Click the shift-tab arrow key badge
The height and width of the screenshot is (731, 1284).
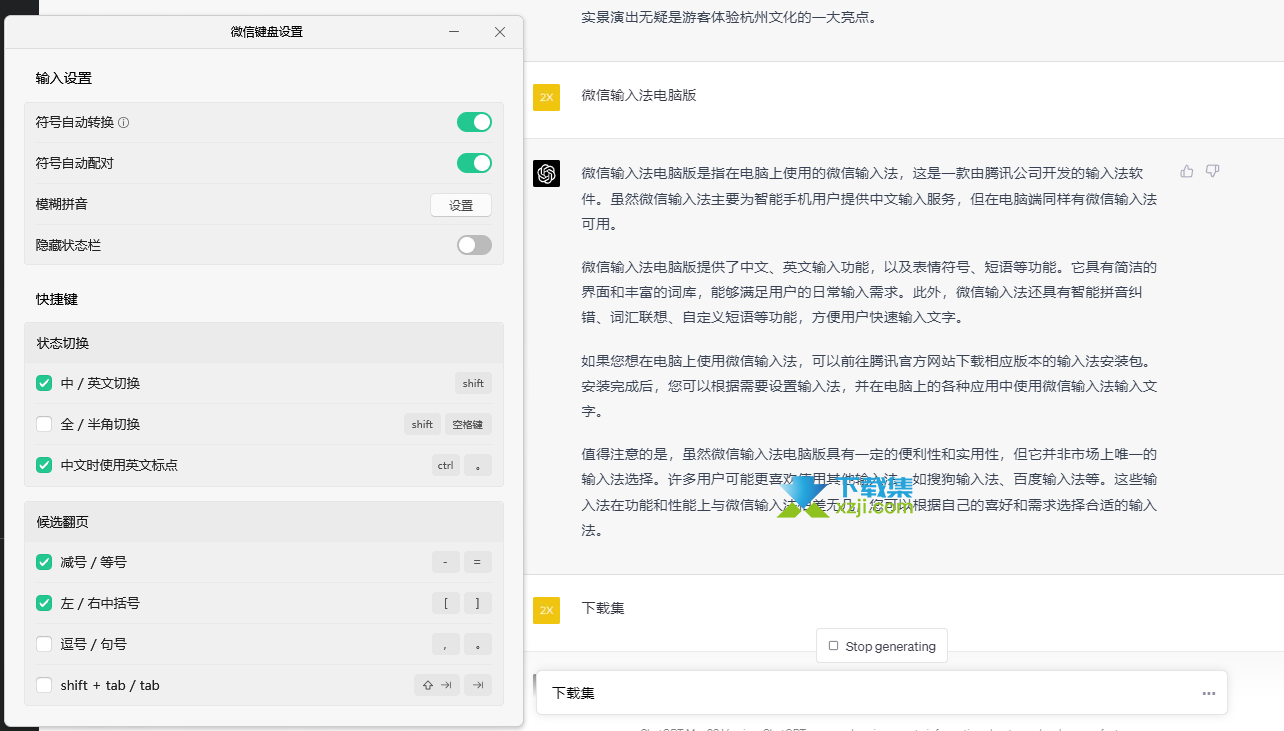437,685
